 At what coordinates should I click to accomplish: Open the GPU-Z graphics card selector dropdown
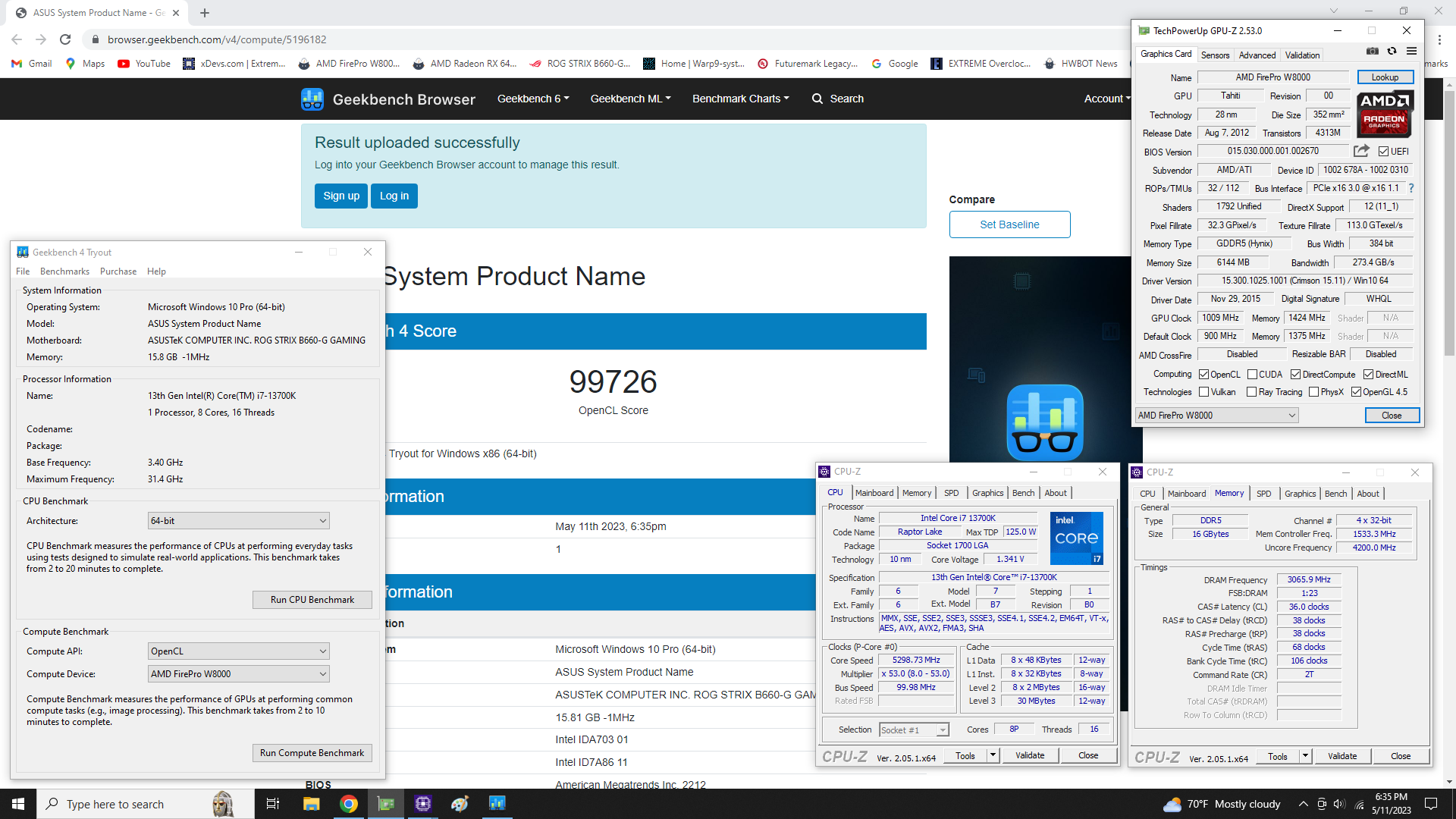point(1216,416)
